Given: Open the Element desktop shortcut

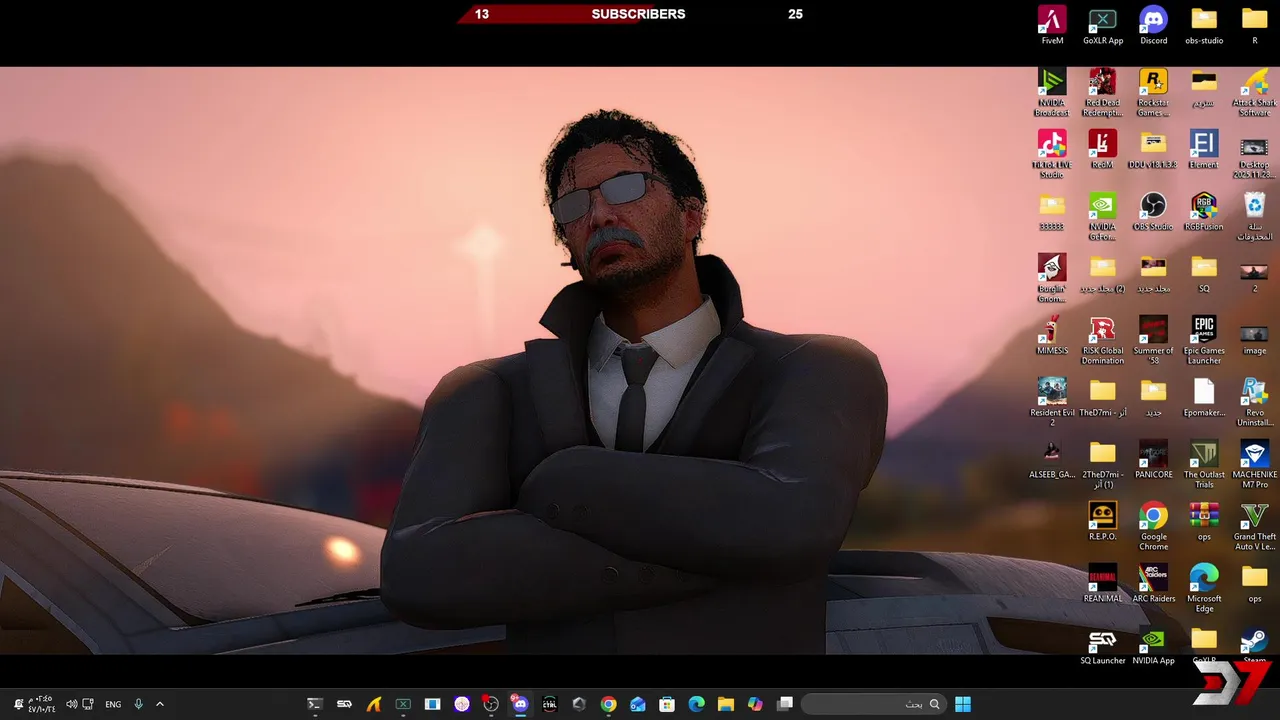Looking at the screenshot, I should point(1204,149).
